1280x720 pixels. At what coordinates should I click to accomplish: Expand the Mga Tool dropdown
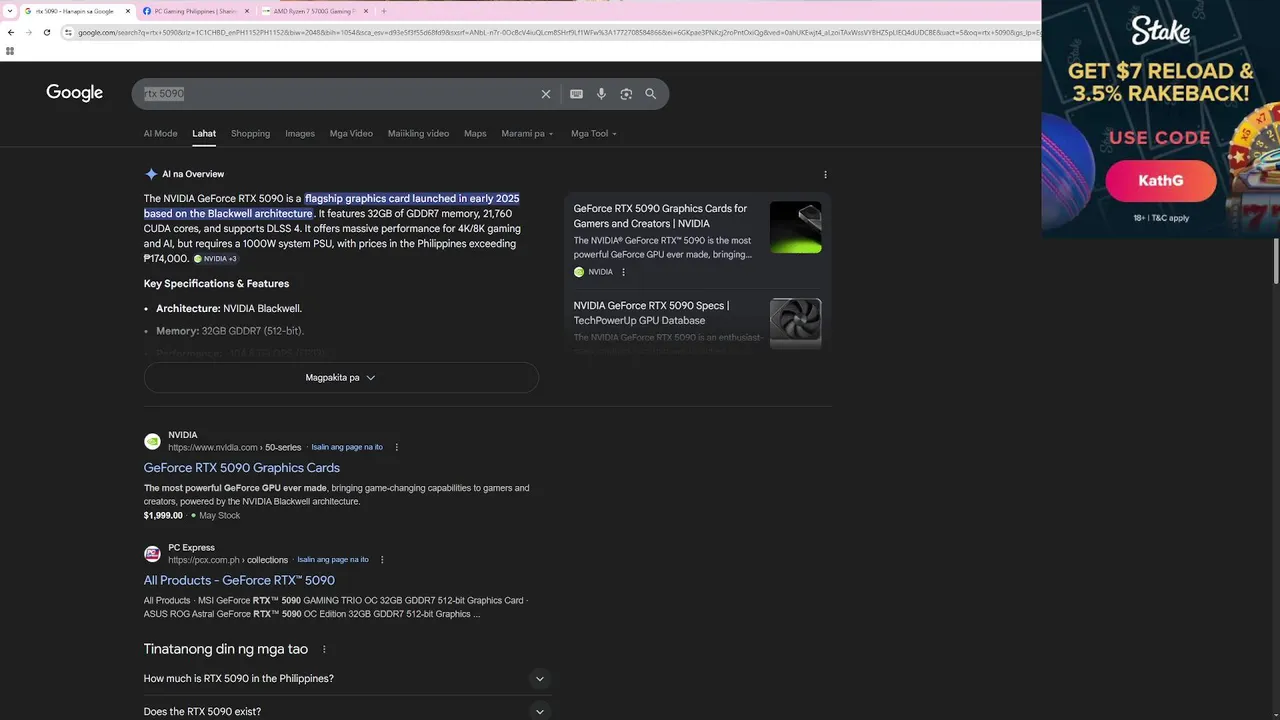594,133
